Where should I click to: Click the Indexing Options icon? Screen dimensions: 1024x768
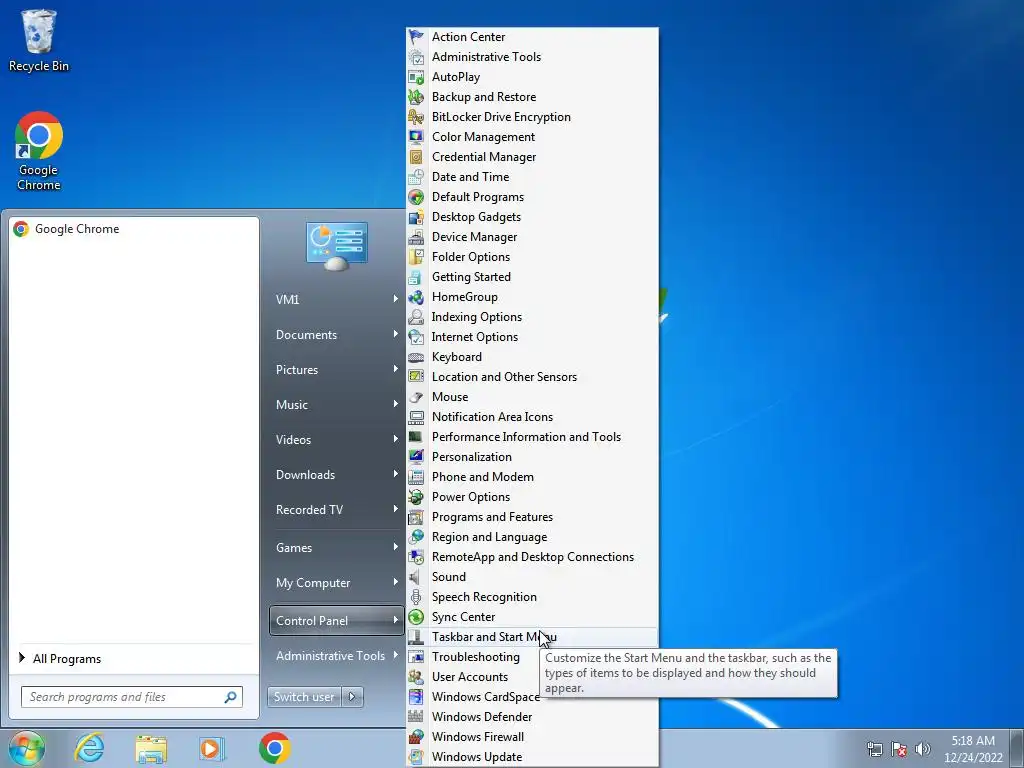click(416, 317)
